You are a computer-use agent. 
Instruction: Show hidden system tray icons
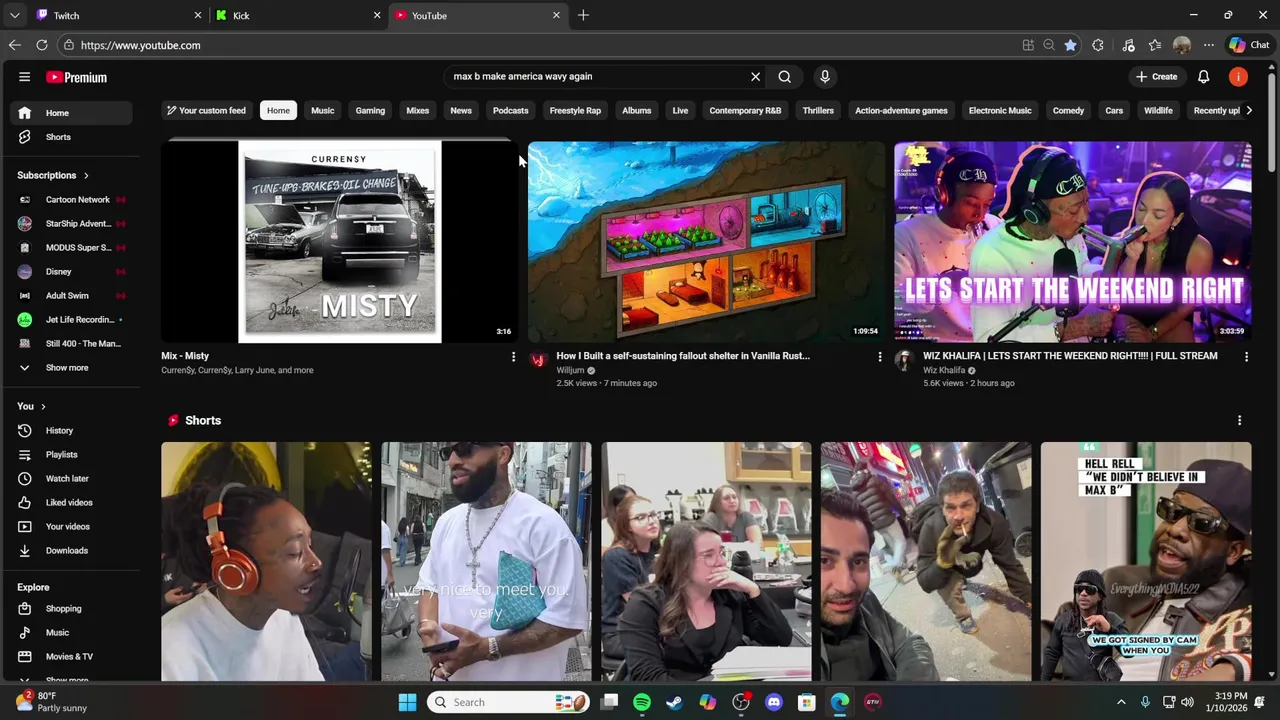tap(1121, 702)
